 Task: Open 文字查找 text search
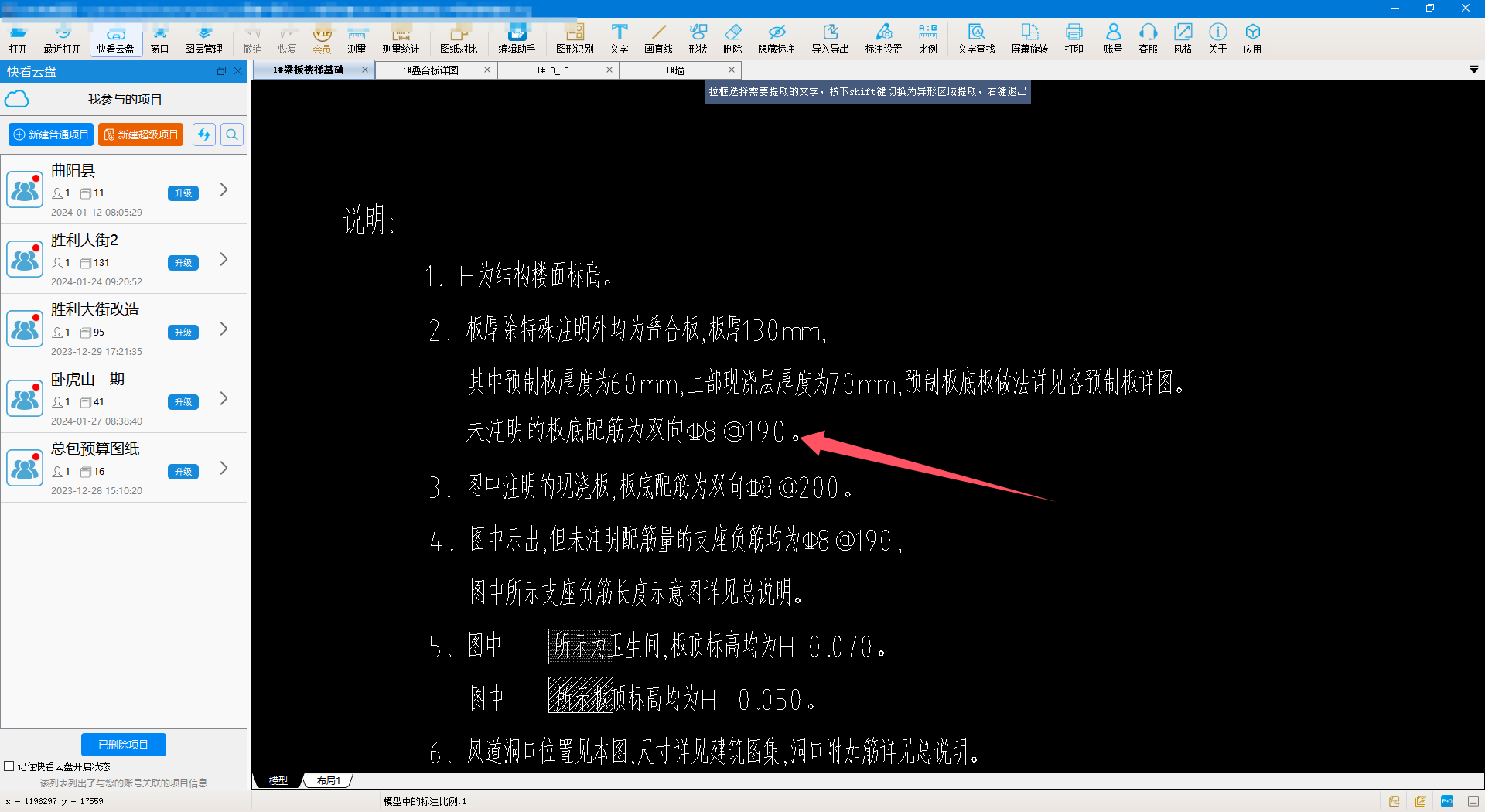(976, 39)
